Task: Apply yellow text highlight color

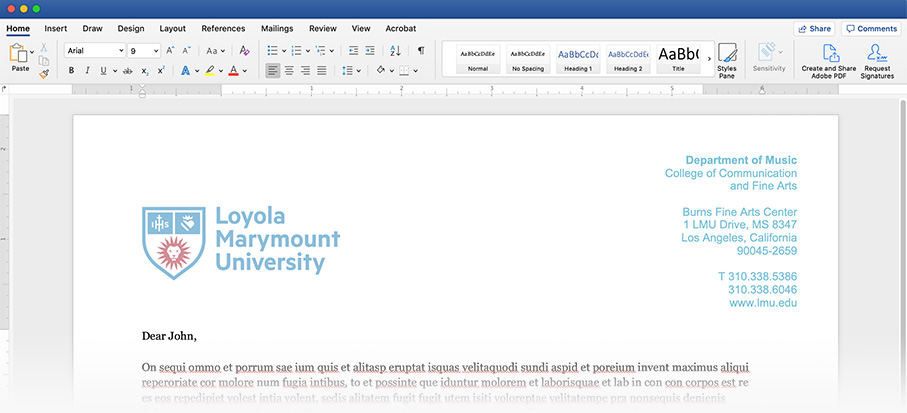Action: pos(209,71)
